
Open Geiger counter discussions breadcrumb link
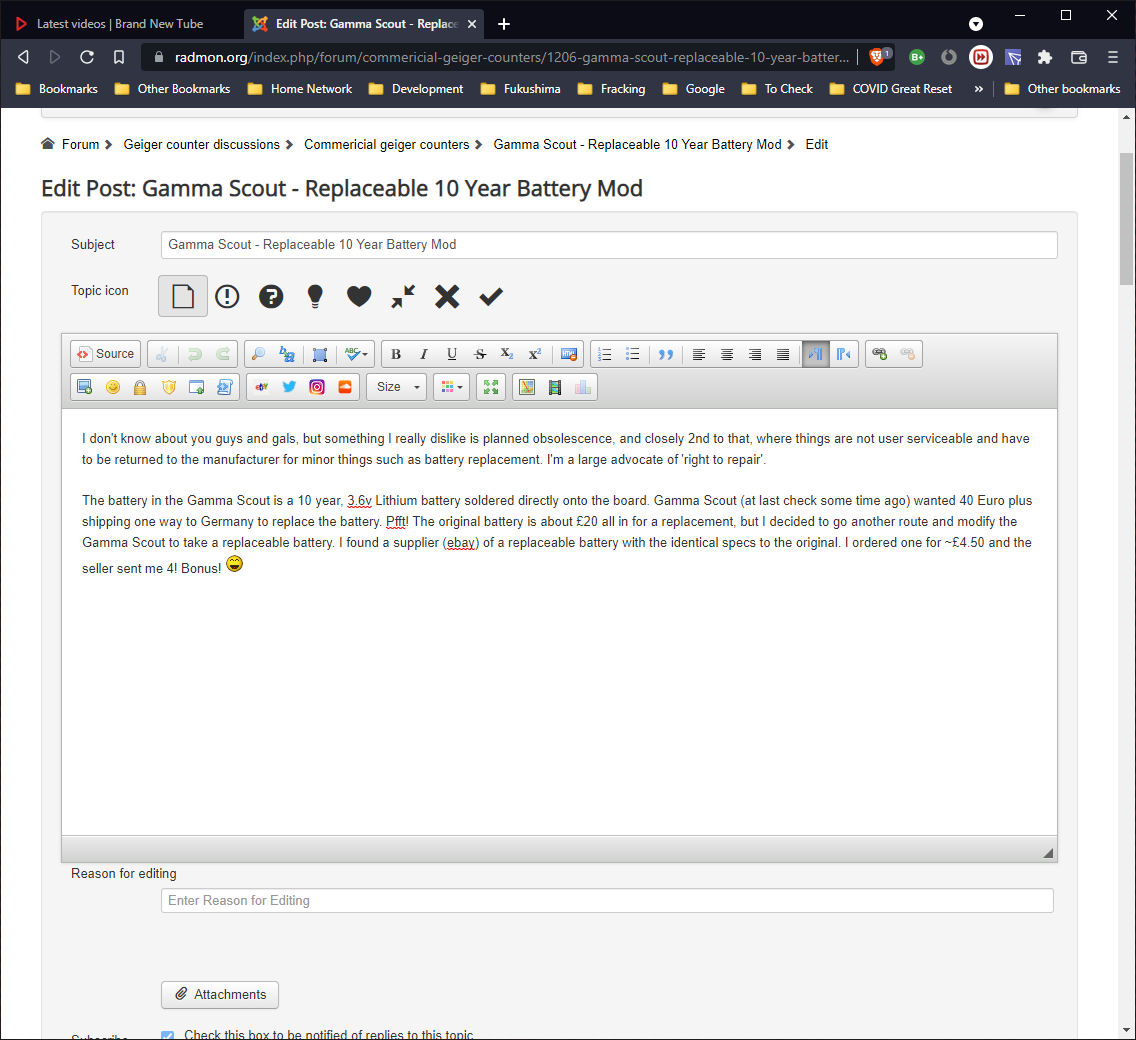[201, 144]
